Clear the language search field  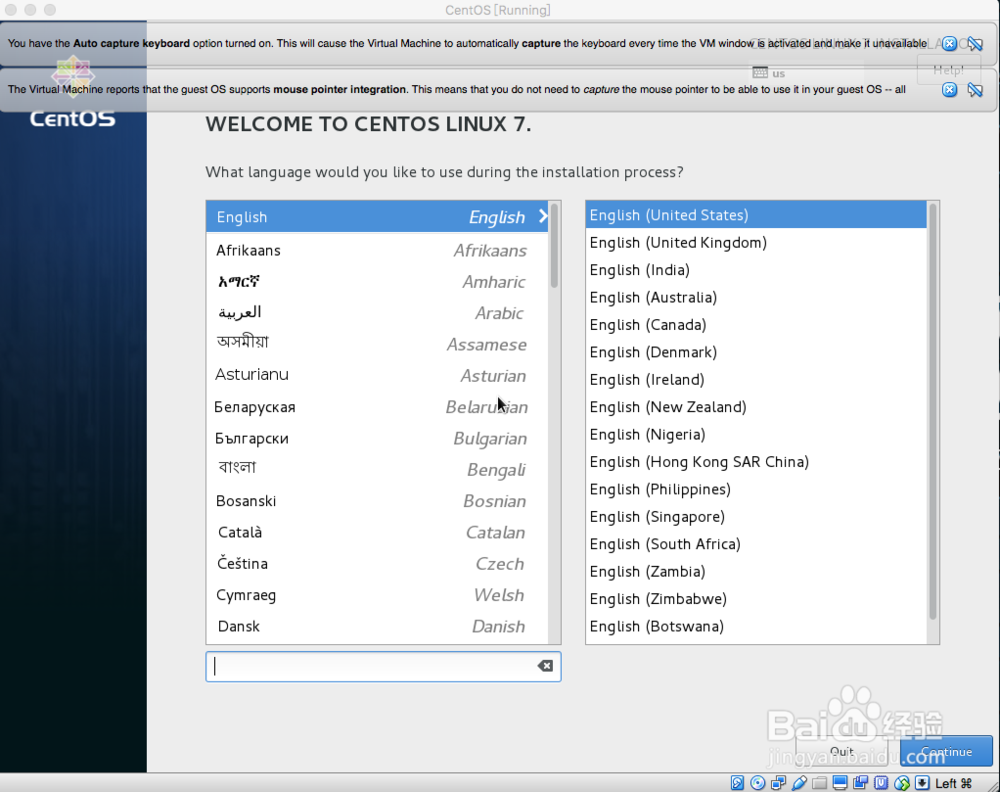(545, 666)
